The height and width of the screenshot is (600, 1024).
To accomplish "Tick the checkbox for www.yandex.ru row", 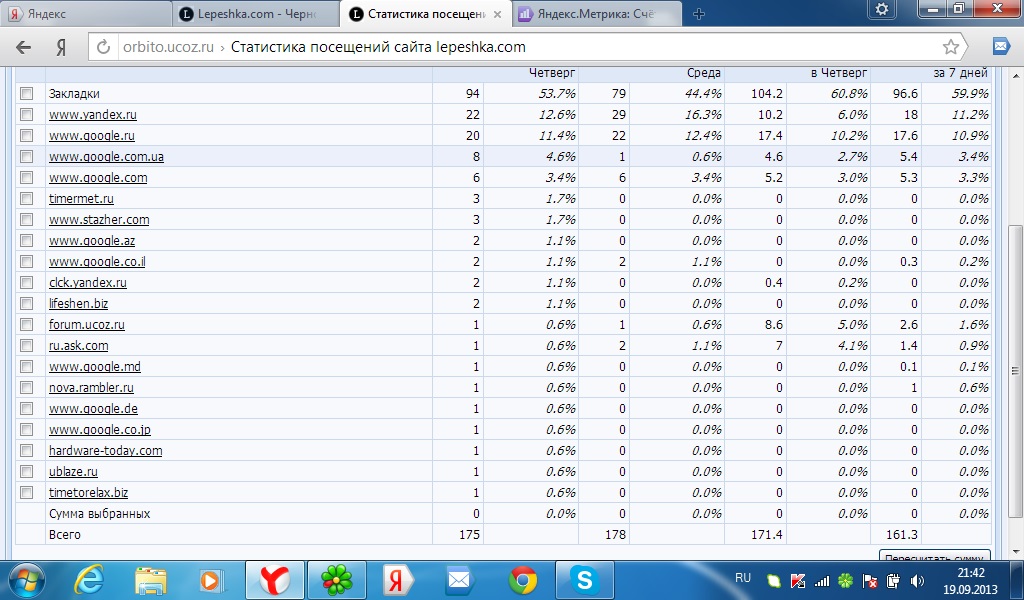I will click(x=26, y=114).
